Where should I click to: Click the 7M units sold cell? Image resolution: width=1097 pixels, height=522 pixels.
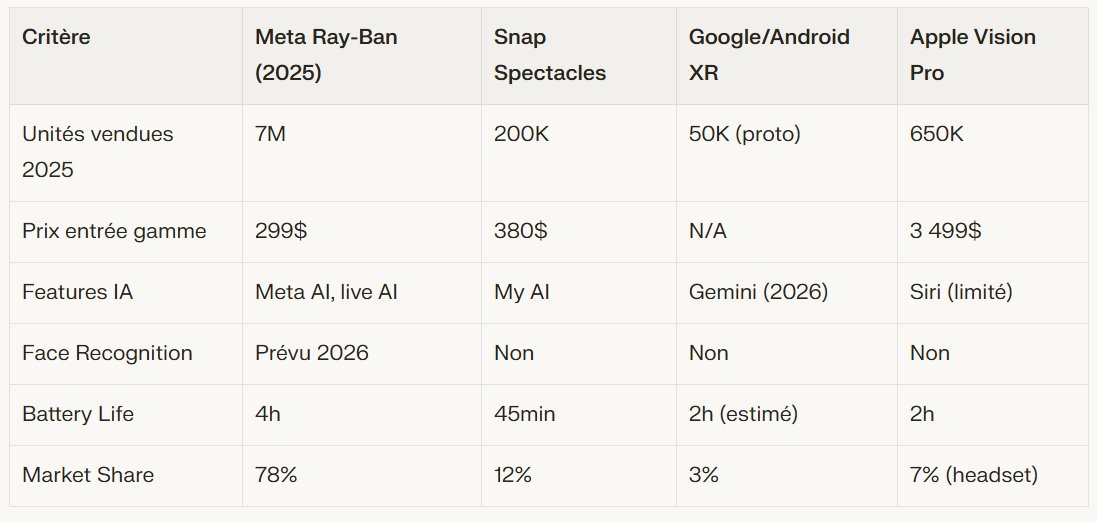coord(271,134)
